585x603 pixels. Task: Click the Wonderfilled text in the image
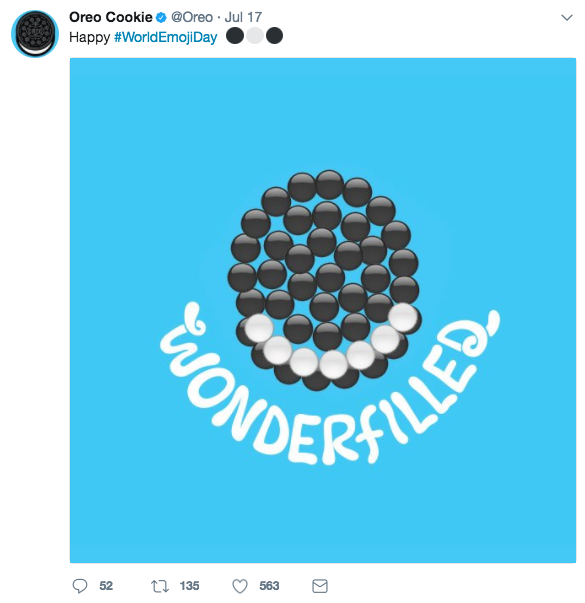click(x=329, y=388)
